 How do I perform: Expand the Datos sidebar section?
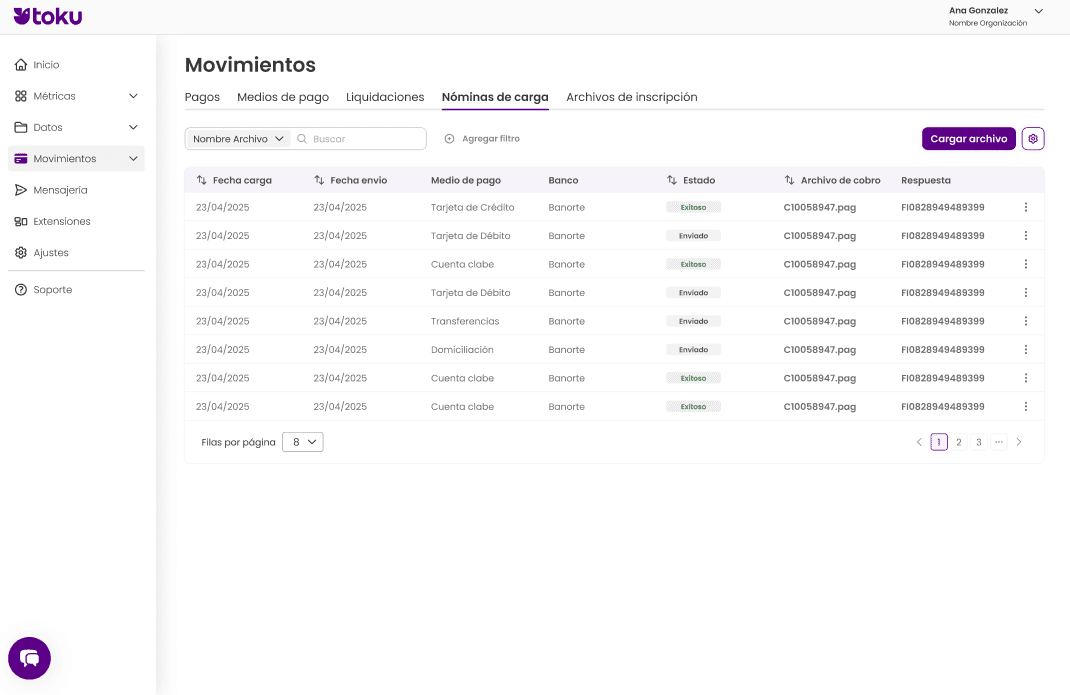133,127
